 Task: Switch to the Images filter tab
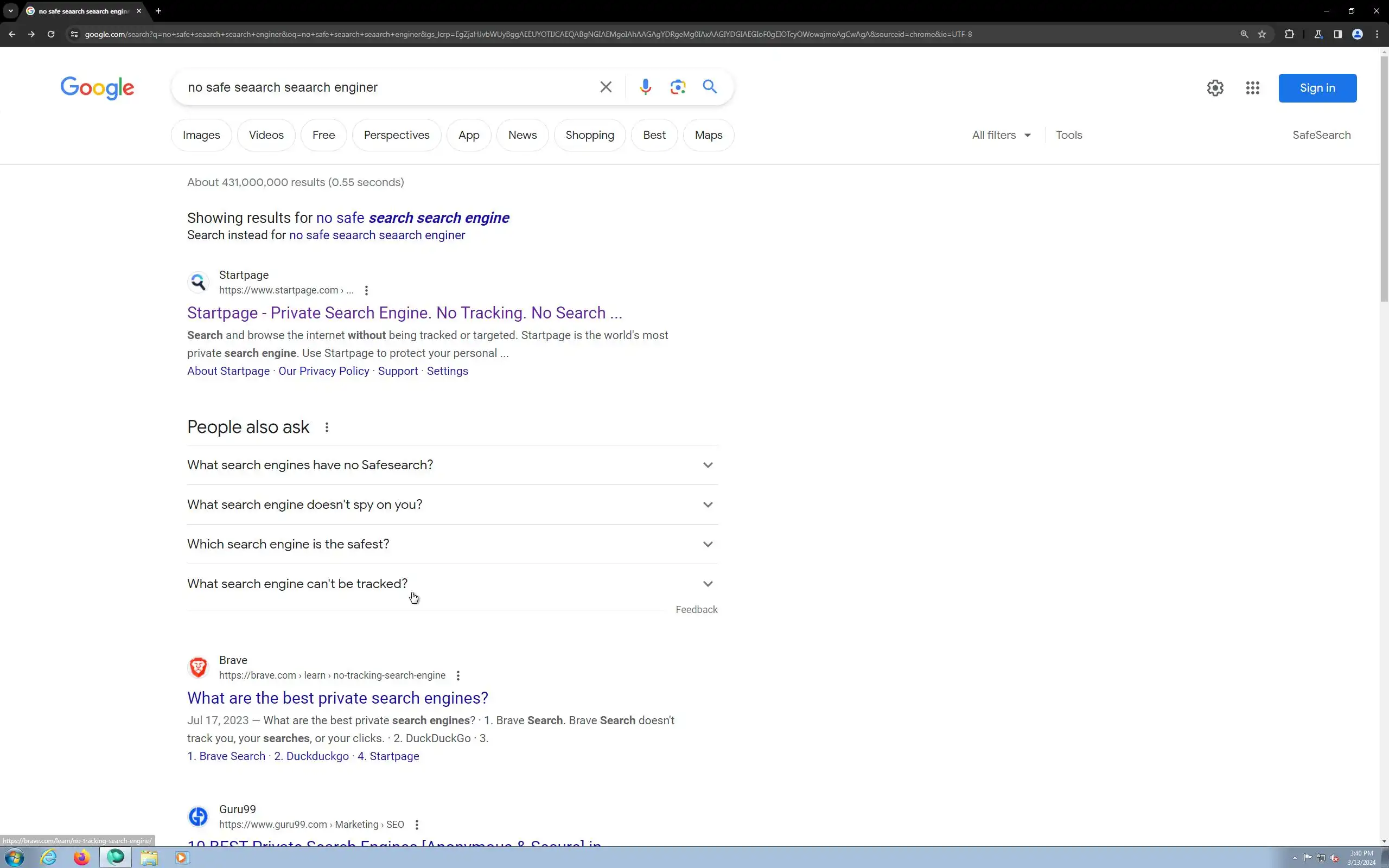coord(201,135)
